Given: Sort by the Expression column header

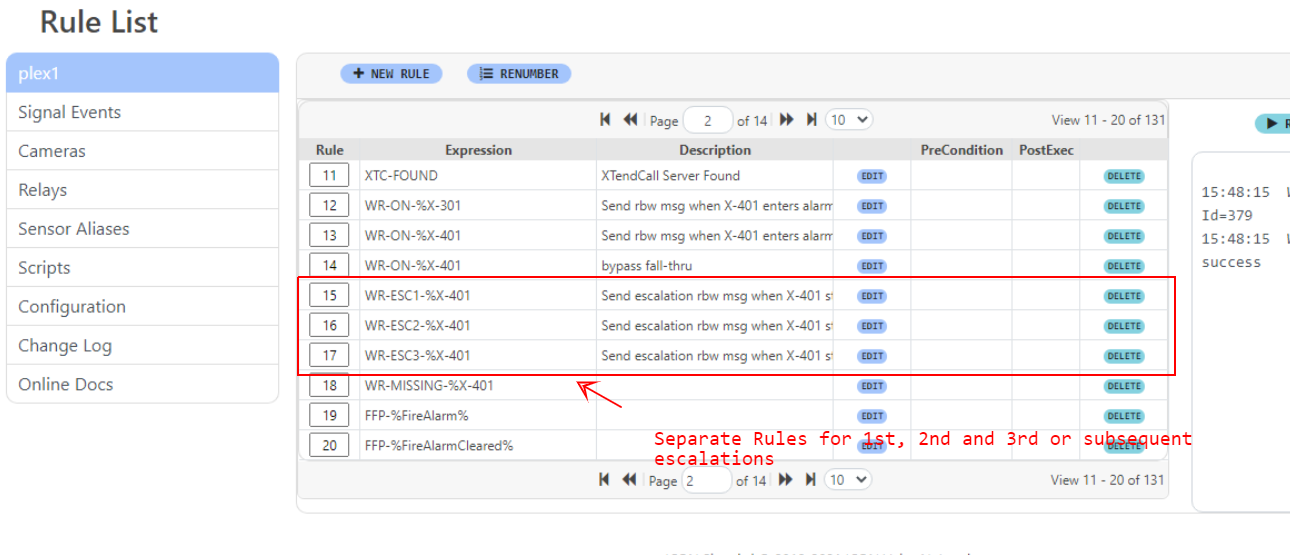Looking at the screenshot, I should (478, 150).
